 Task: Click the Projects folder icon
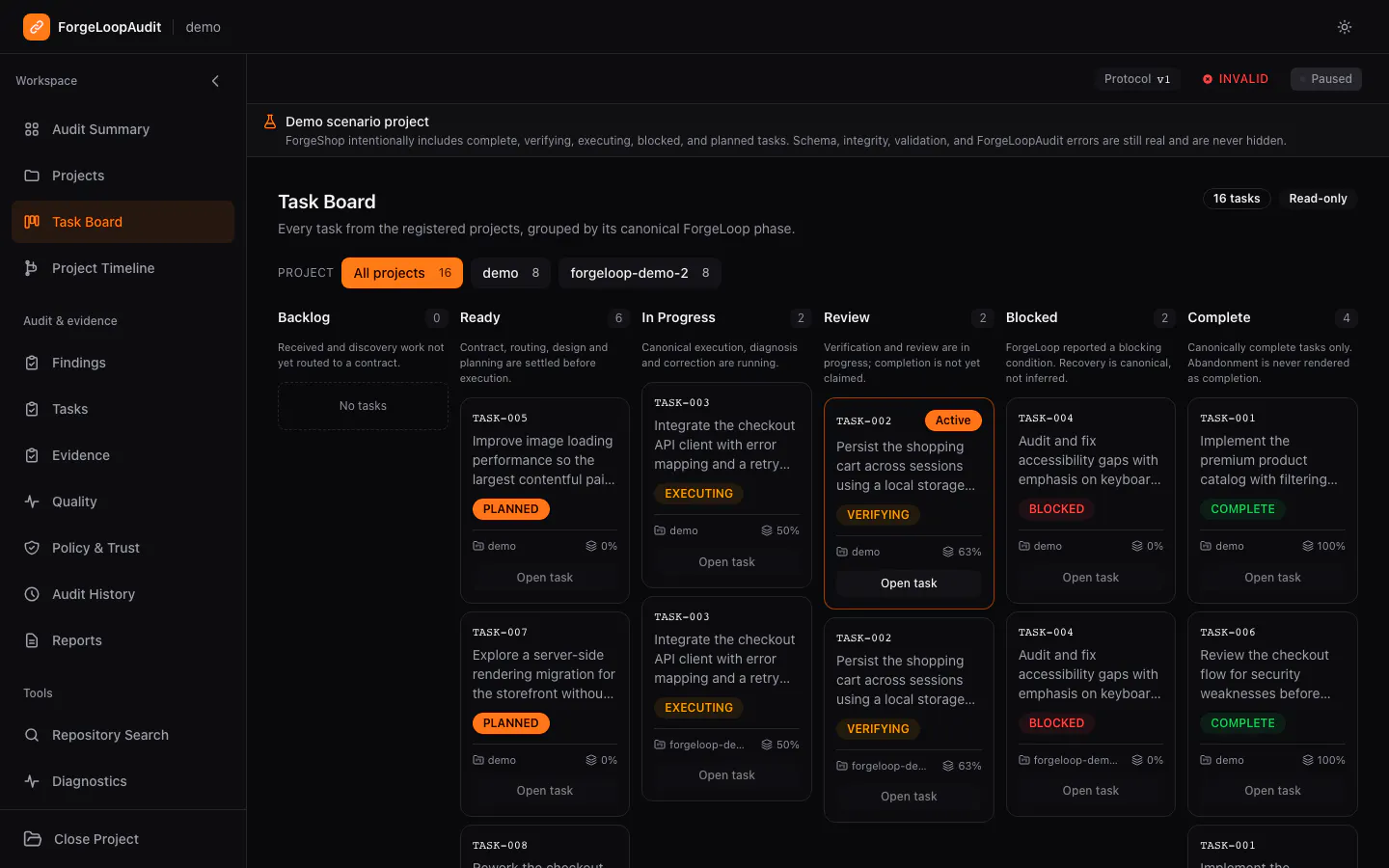[32, 176]
